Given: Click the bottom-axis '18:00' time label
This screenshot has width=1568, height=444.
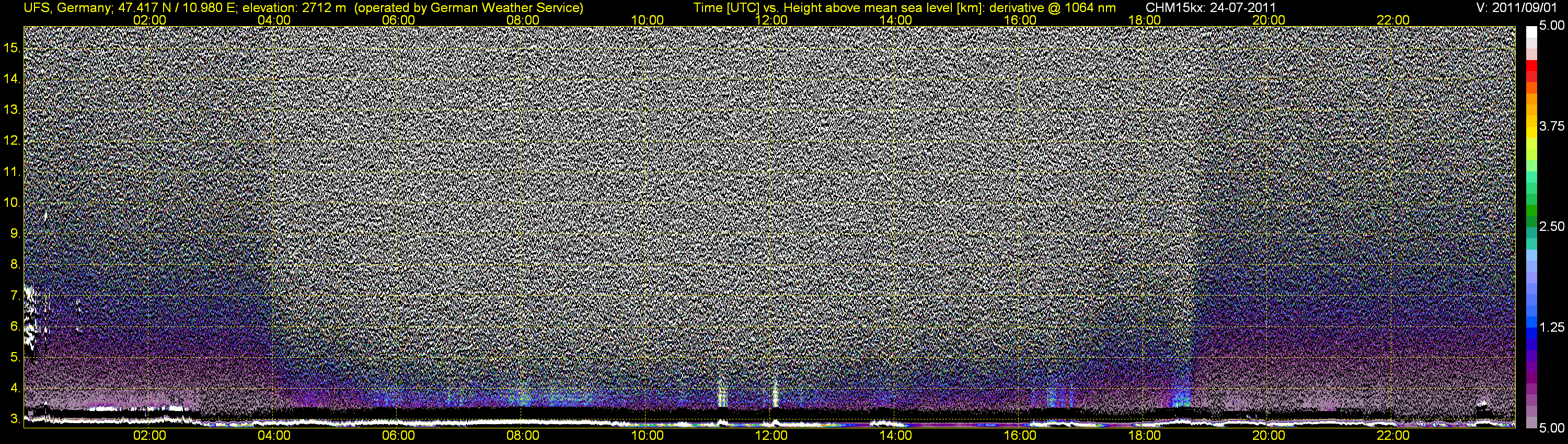Looking at the screenshot, I should click(1144, 436).
